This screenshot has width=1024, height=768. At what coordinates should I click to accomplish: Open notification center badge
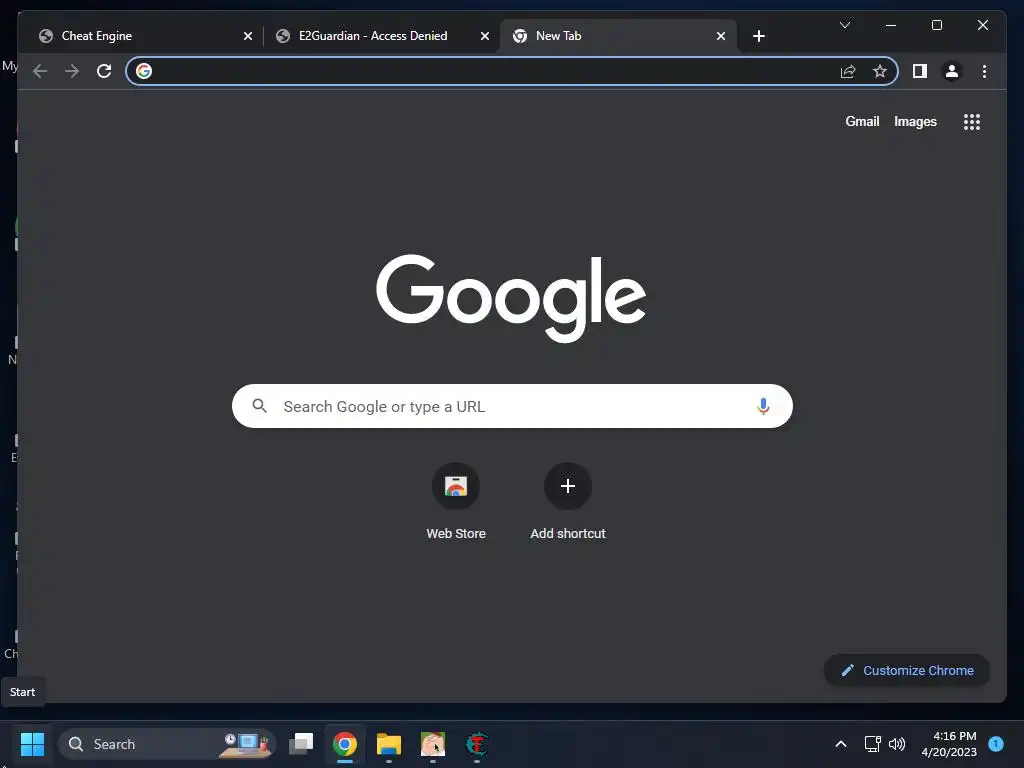point(996,744)
